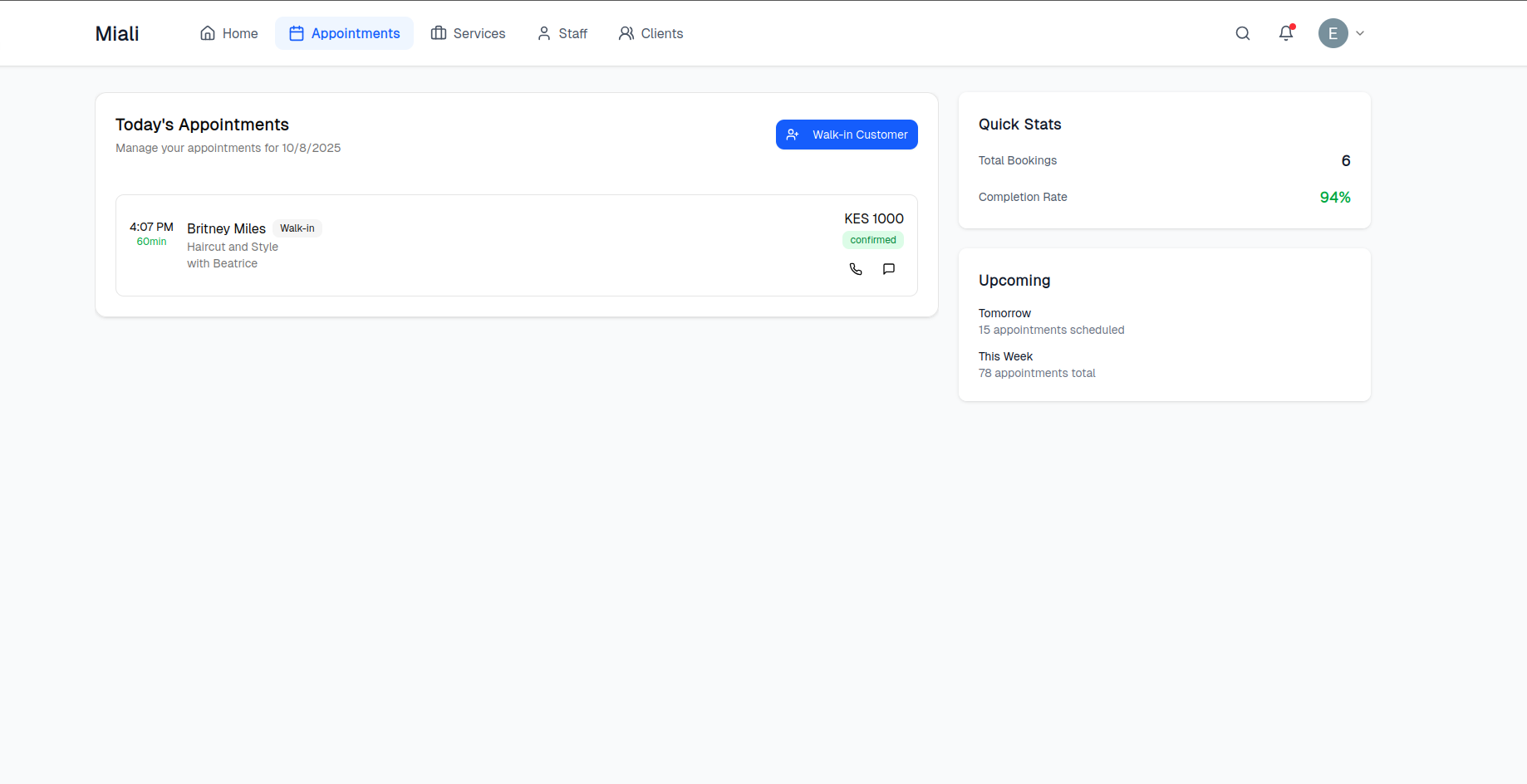Click Tomorrow upcoming entry
Image resolution: width=1527 pixels, height=784 pixels.
pos(1004,313)
